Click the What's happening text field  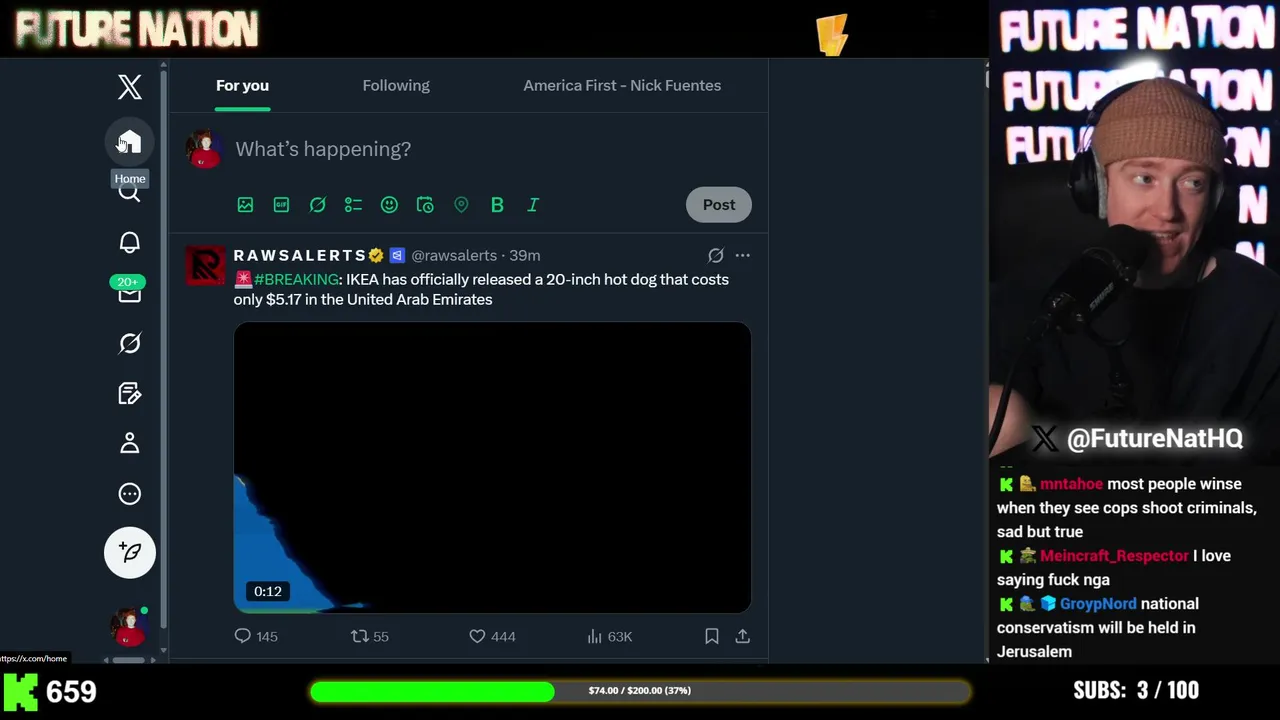492,149
